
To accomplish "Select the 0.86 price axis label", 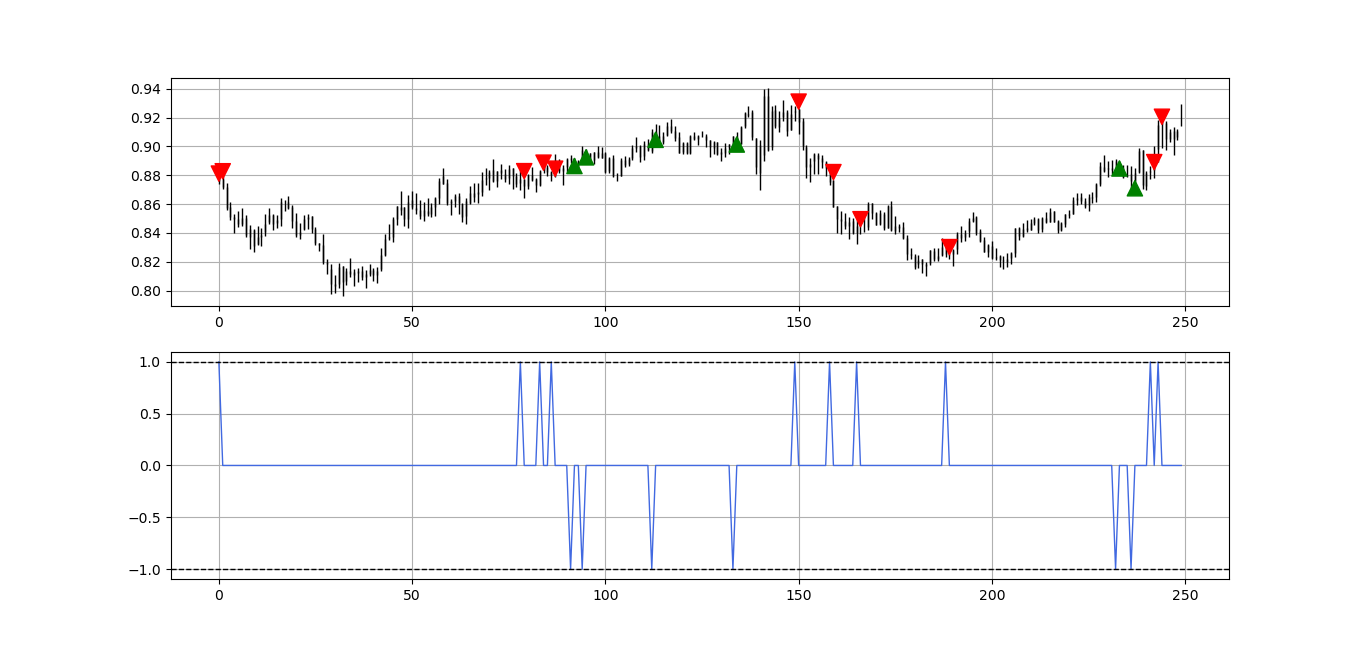I will click(x=148, y=205).
